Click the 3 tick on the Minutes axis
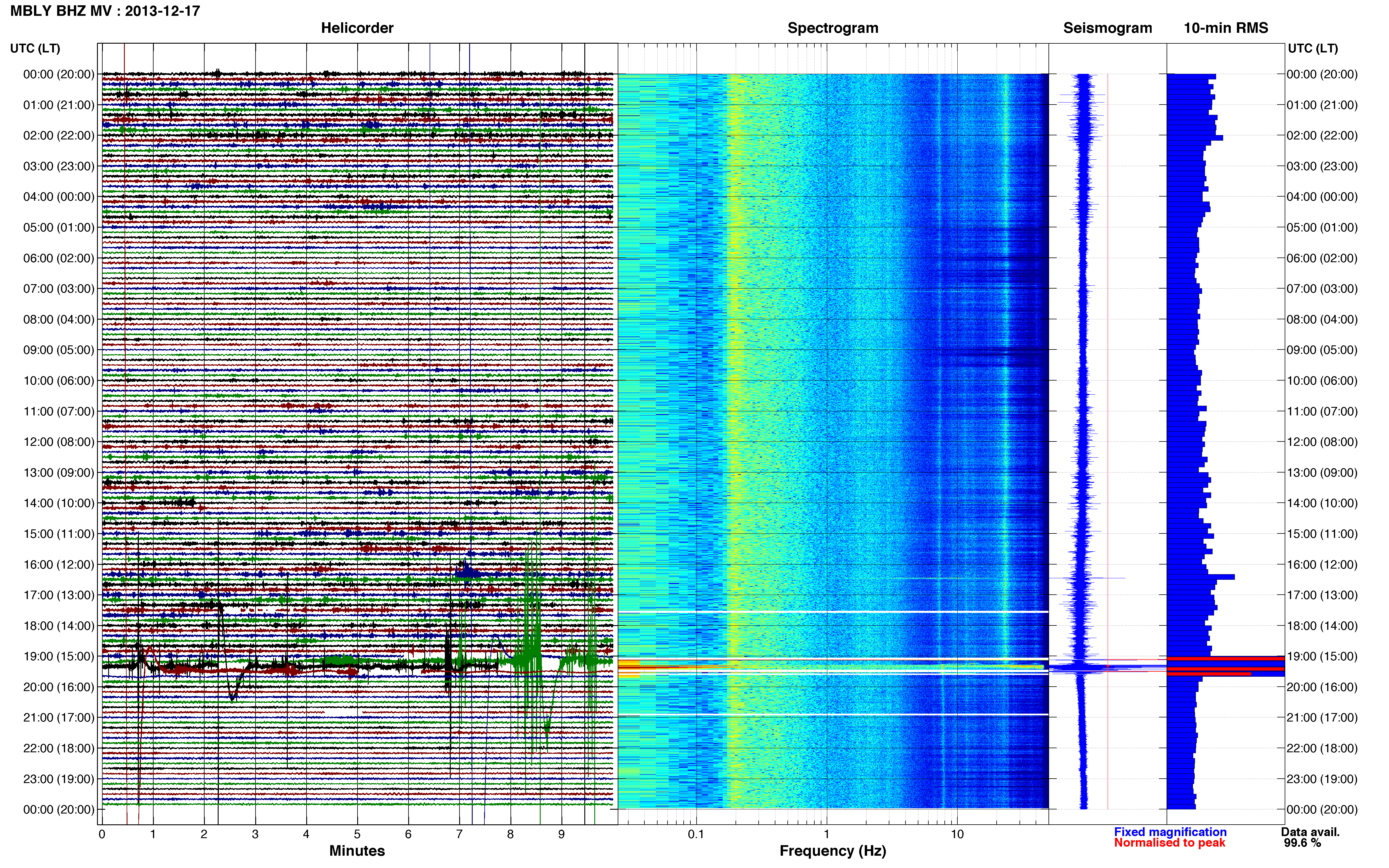This screenshot has width=1389, height=868. click(x=255, y=835)
